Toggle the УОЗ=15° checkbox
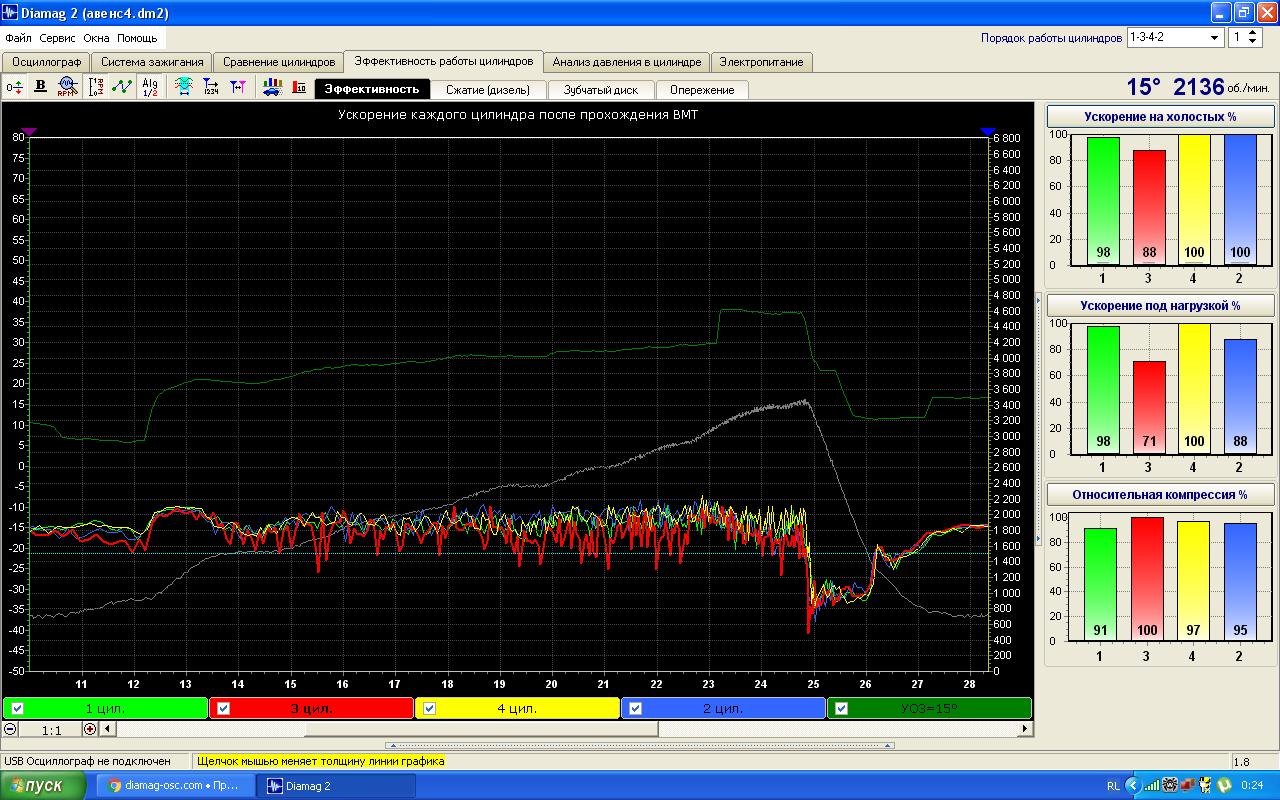The height and width of the screenshot is (800, 1280). (841, 708)
